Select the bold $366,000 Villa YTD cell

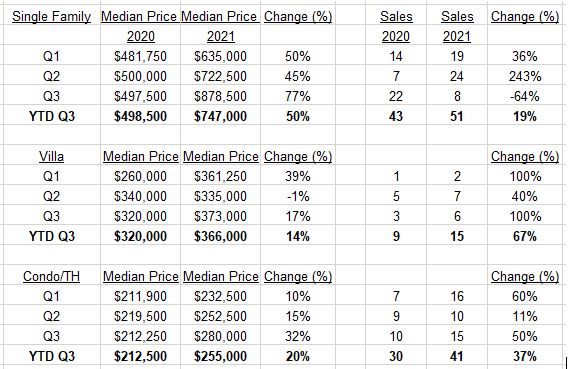220,236
